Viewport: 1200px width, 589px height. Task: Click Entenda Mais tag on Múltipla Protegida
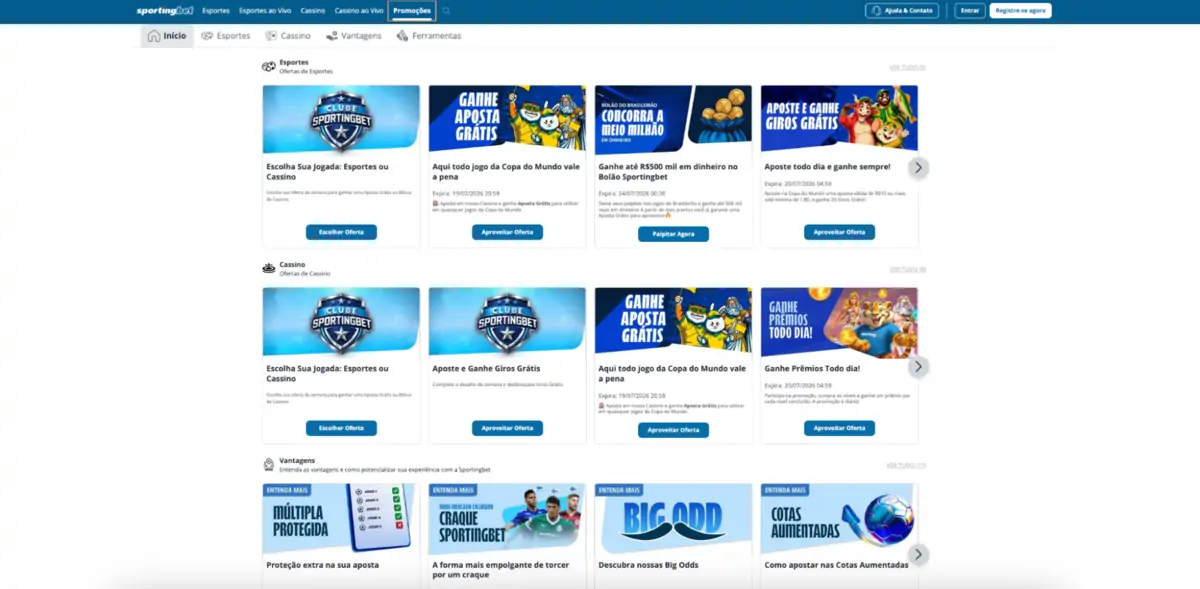click(x=288, y=490)
